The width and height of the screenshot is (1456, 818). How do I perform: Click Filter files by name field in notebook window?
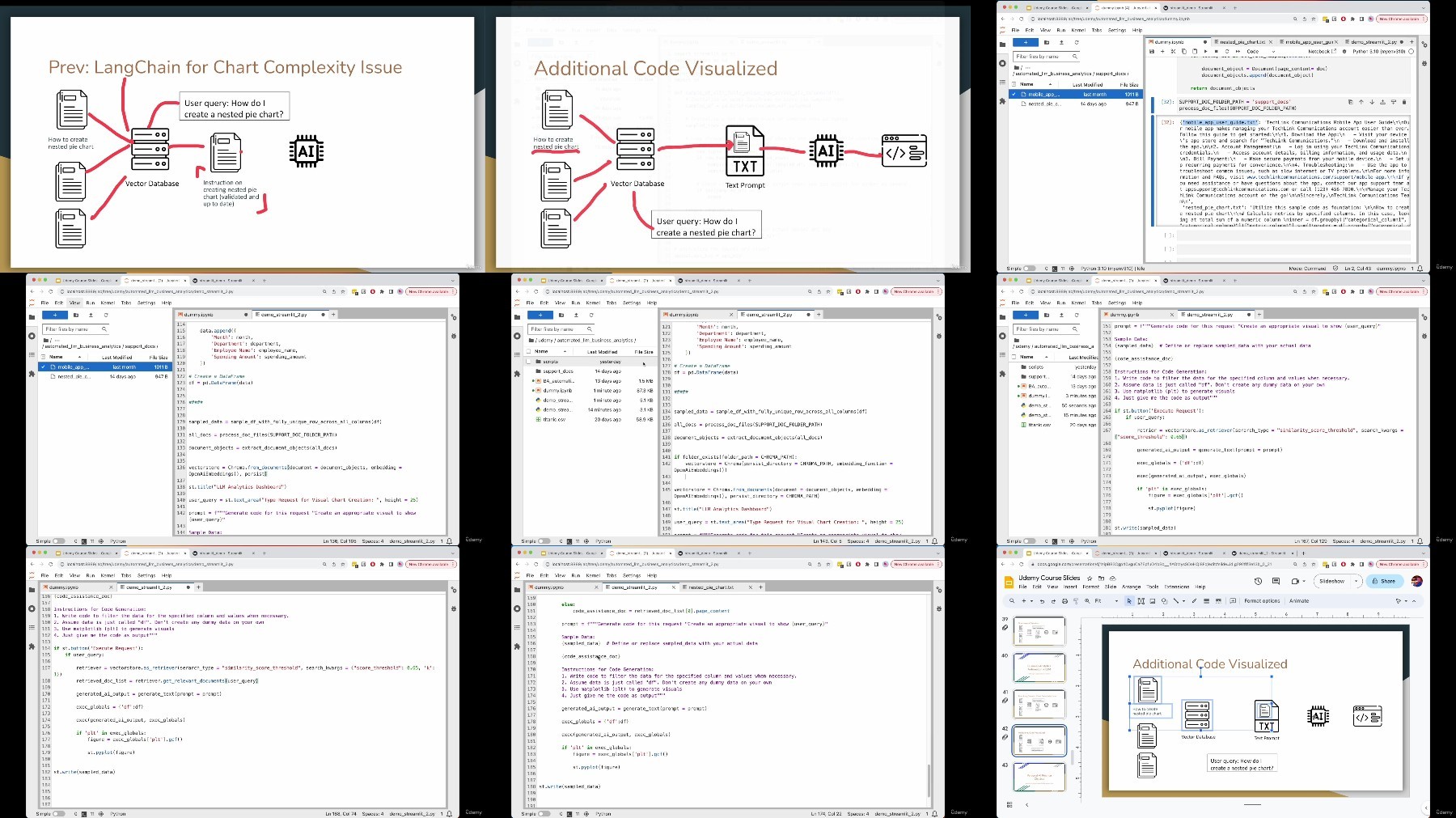(1047, 57)
